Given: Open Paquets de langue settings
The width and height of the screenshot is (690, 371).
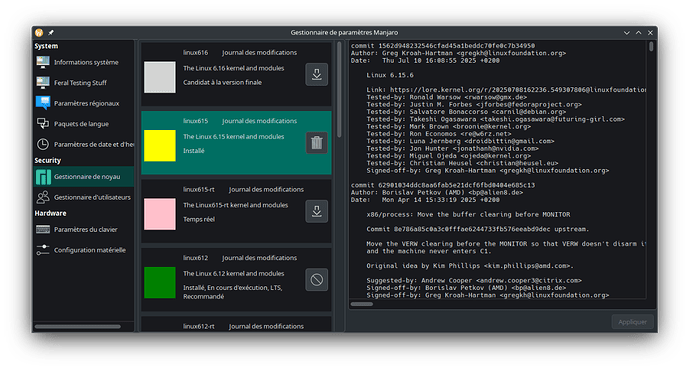Looking at the screenshot, I should [83, 124].
